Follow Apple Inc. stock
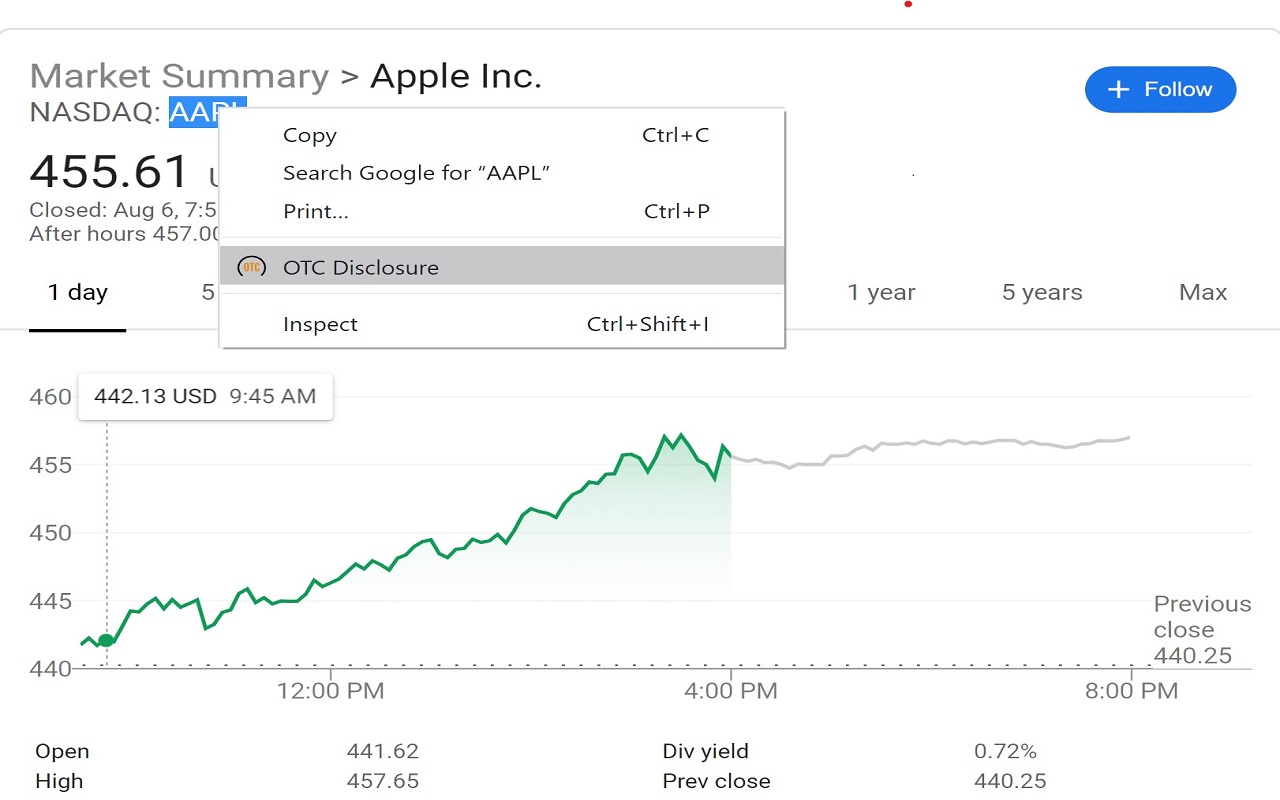 coord(1160,89)
